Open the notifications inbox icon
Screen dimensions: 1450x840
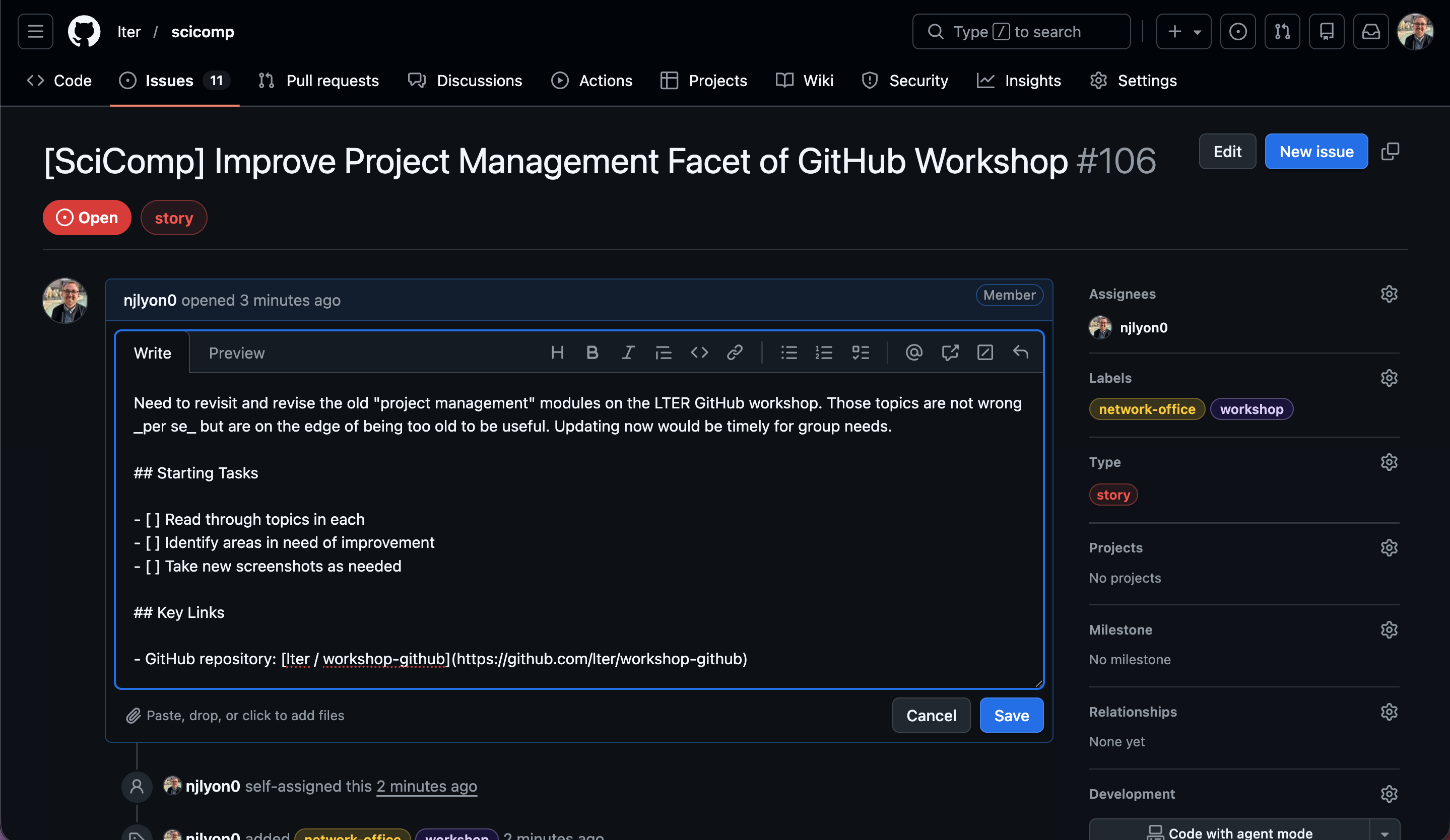pyautogui.click(x=1370, y=32)
